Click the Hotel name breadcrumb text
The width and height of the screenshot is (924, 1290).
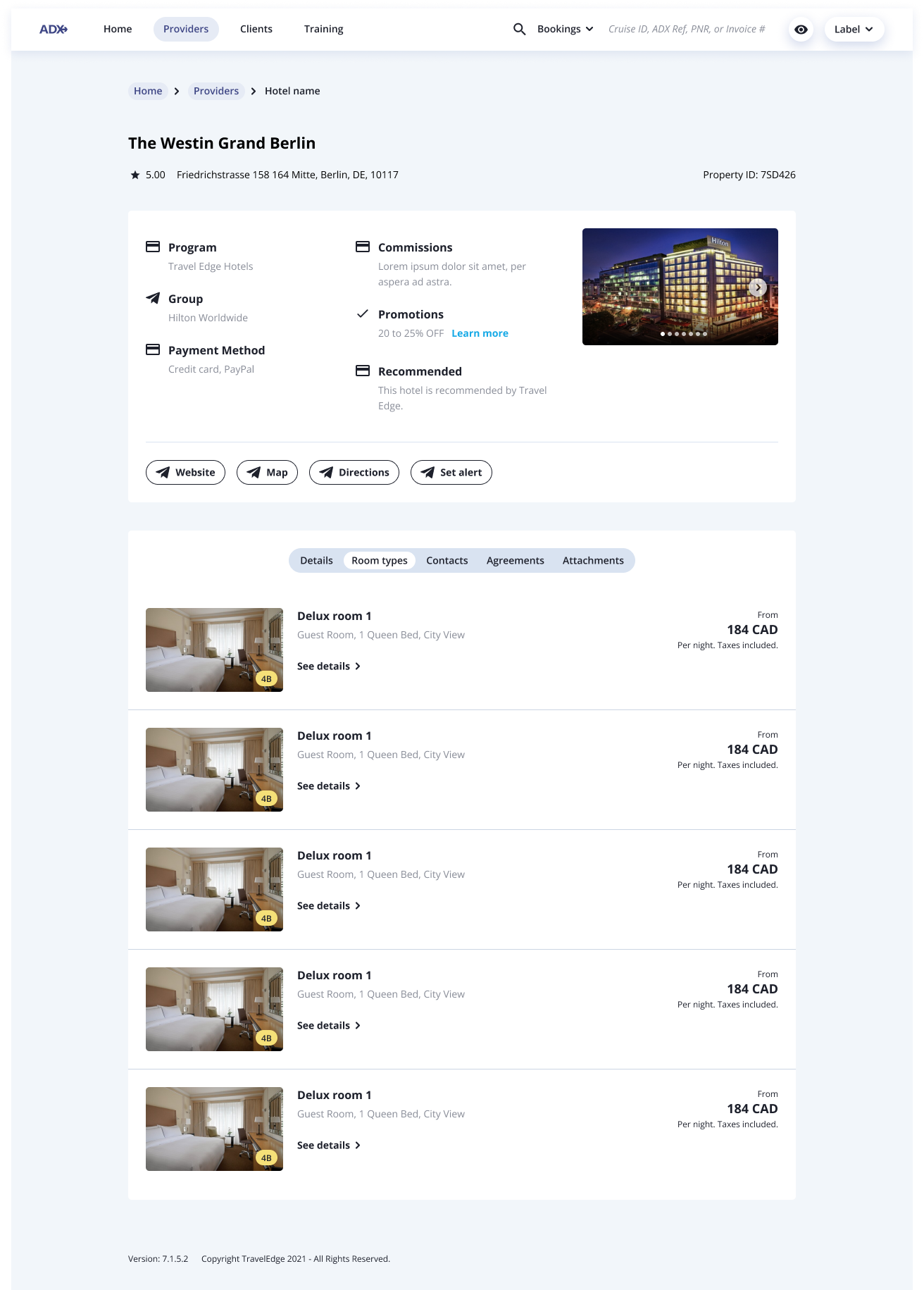[x=292, y=91]
